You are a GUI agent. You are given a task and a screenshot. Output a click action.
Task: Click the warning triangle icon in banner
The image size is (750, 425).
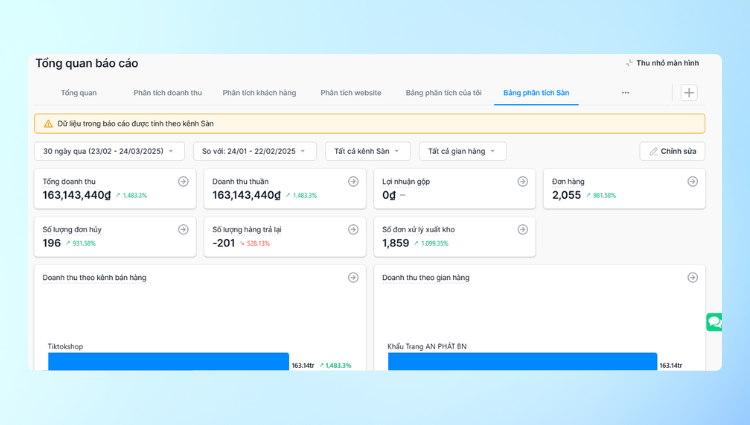point(48,124)
